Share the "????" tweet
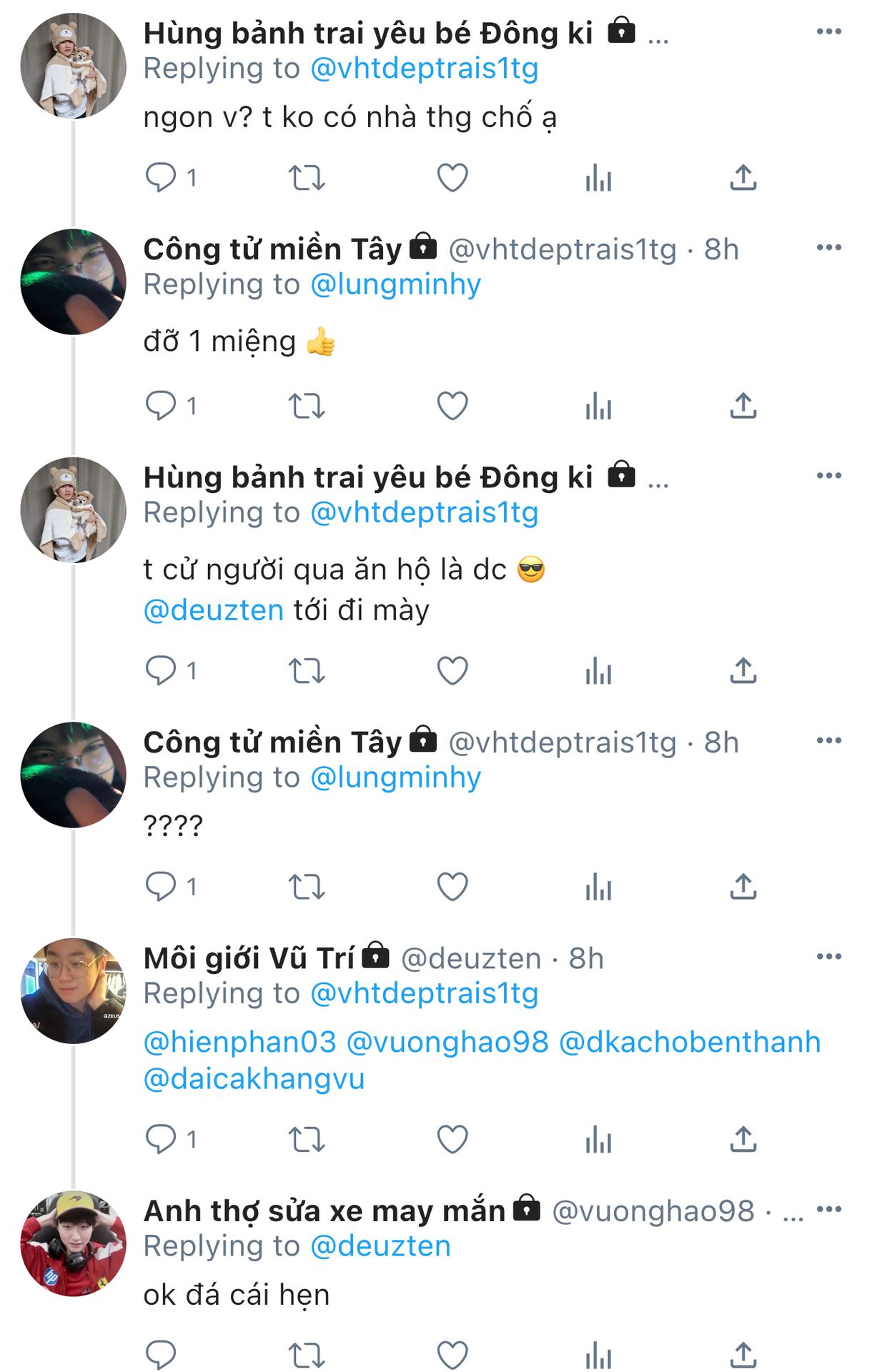This screenshot has width=872, height=1372. click(x=743, y=887)
